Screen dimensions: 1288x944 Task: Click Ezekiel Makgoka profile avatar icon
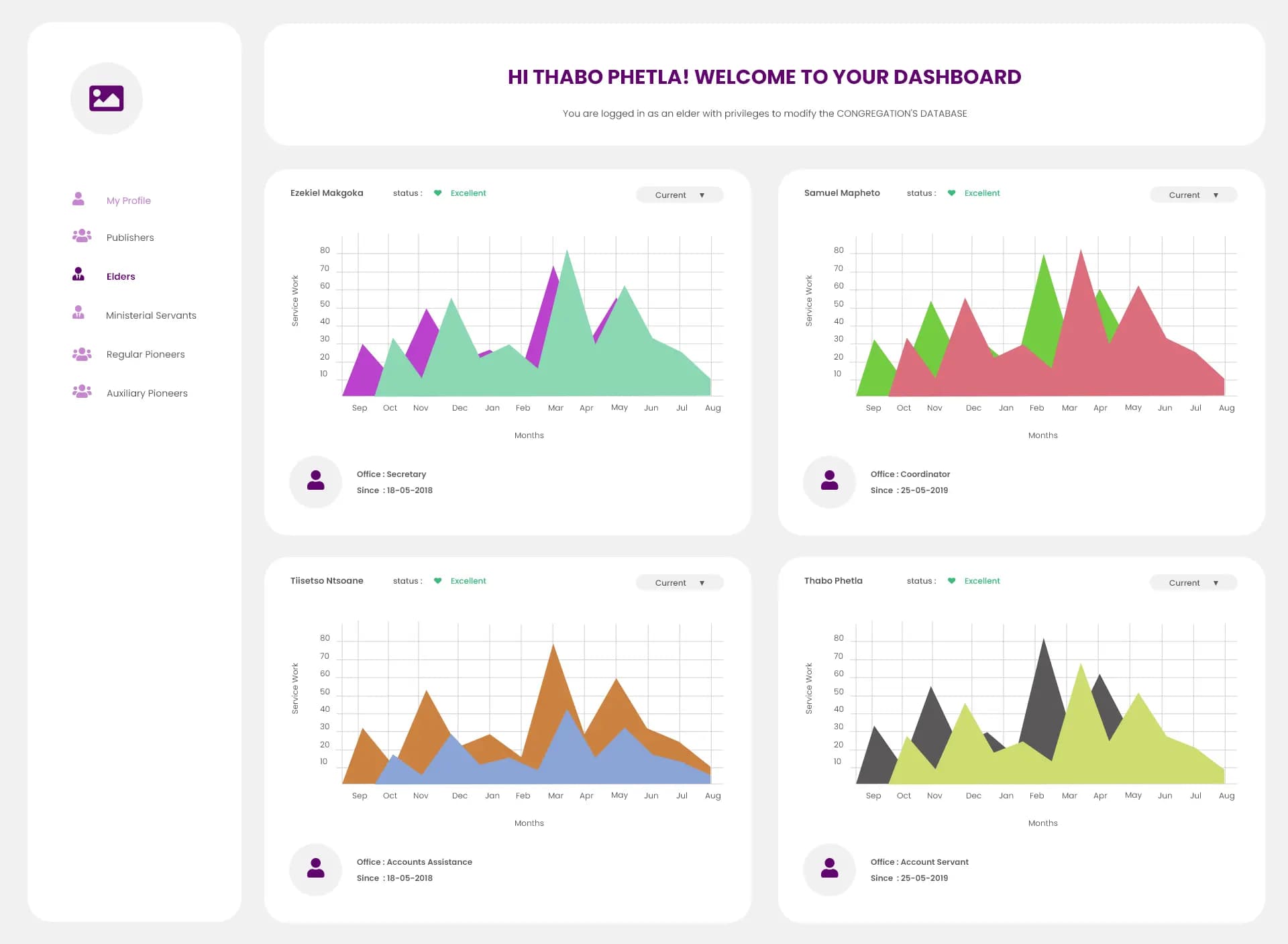tap(317, 481)
